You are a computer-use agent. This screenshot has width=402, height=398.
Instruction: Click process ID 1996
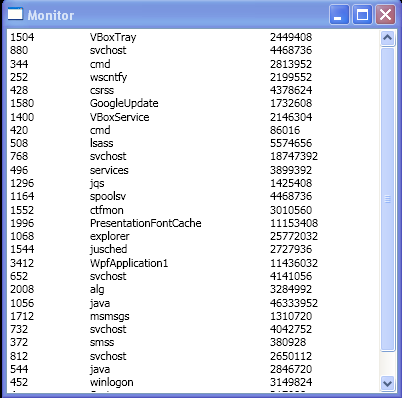click(x=22, y=223)
